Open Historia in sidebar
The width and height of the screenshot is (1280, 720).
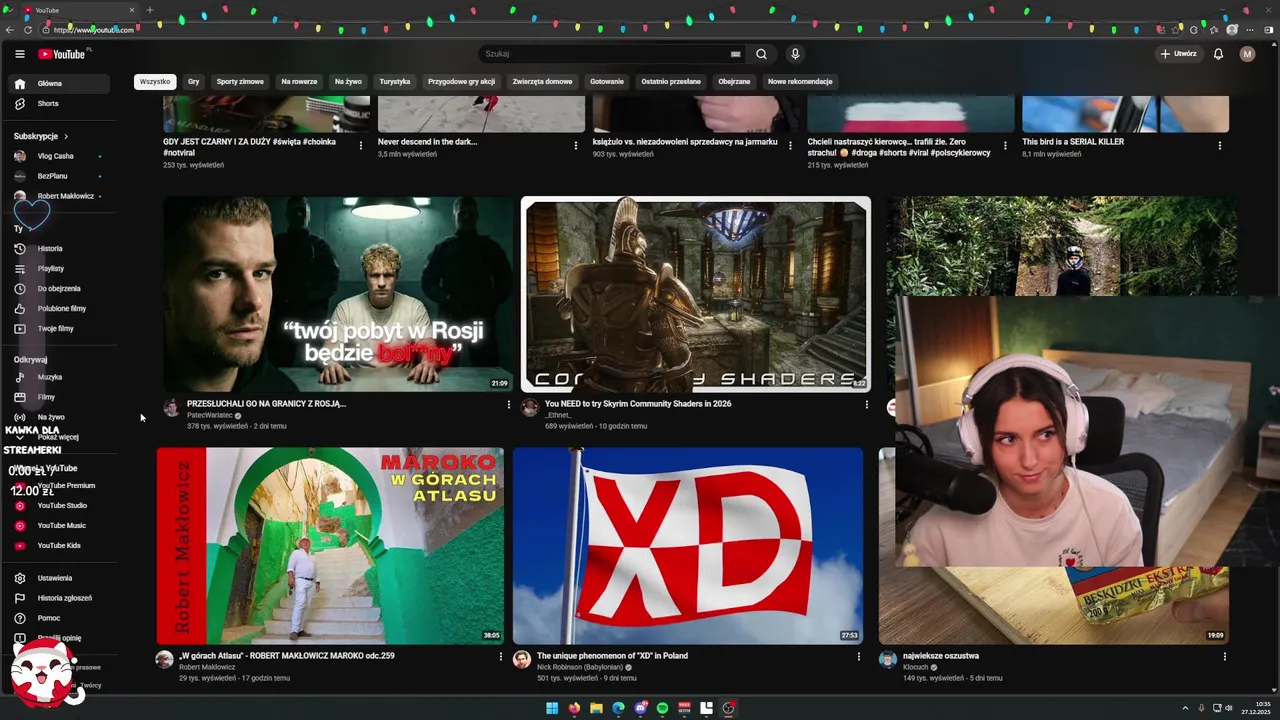pos(60,249)
